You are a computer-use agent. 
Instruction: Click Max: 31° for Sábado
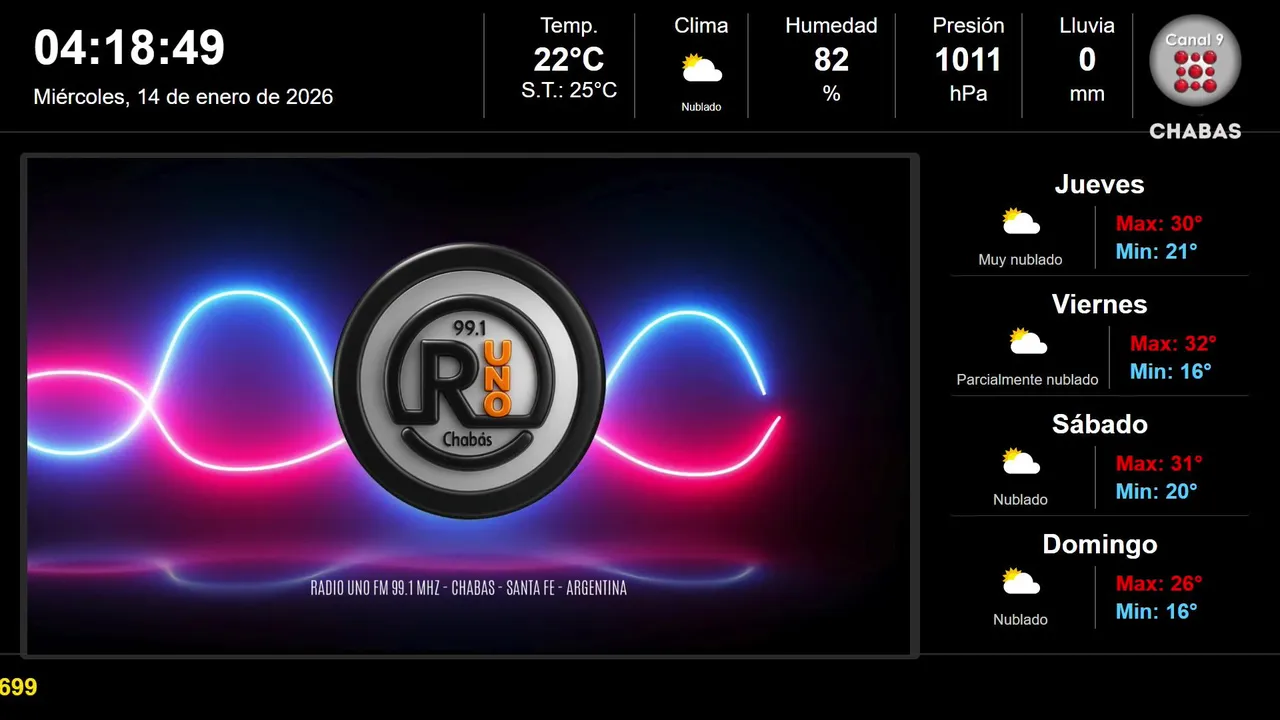(1159, 464)
